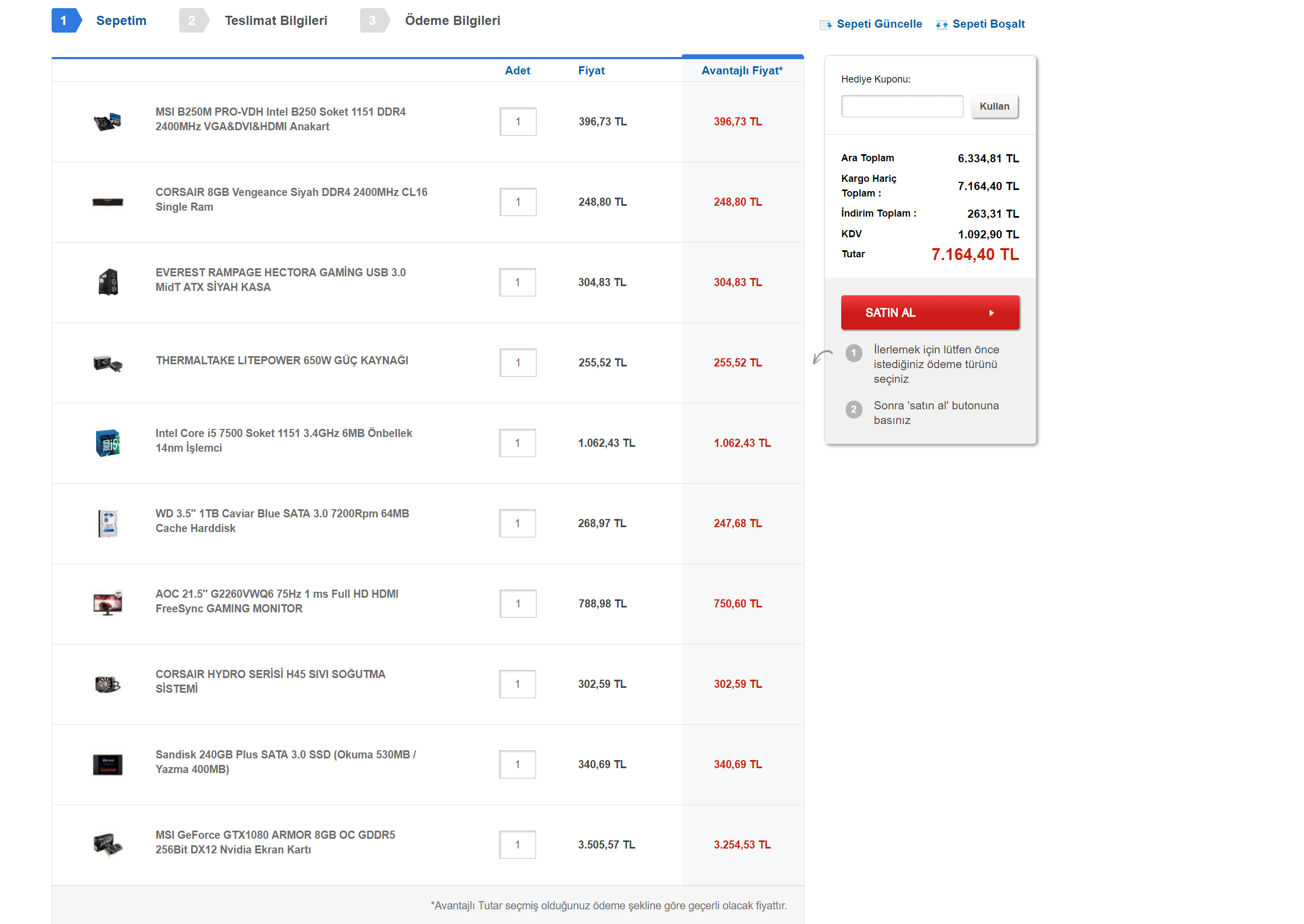1304x924 pixels.
Task: Click quantity box of WD Caviar Blue harddisk
Action: (x=518, y=523)
